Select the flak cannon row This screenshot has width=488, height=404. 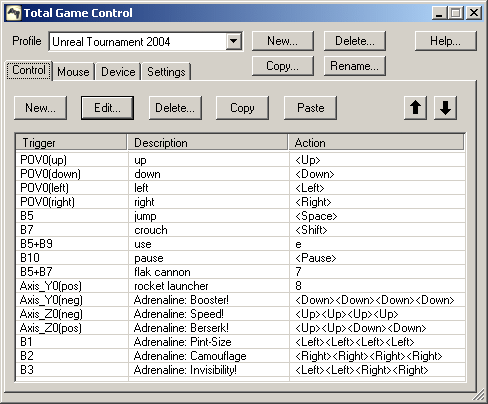click(x=240, y=272)
